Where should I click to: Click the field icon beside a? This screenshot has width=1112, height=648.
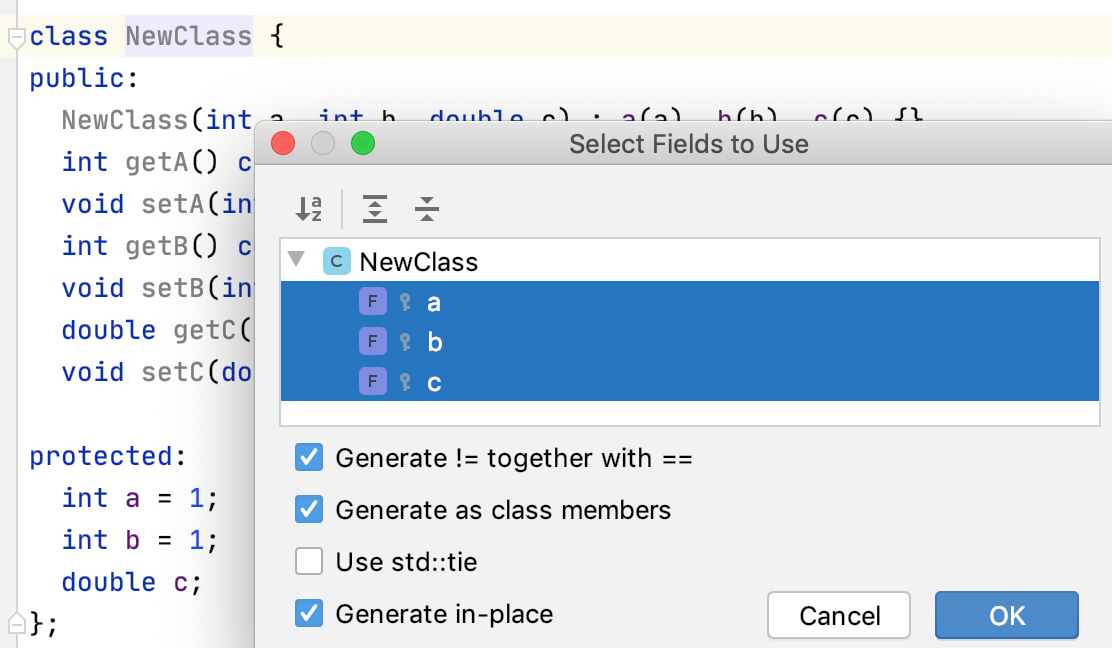(x=372, y=301)
